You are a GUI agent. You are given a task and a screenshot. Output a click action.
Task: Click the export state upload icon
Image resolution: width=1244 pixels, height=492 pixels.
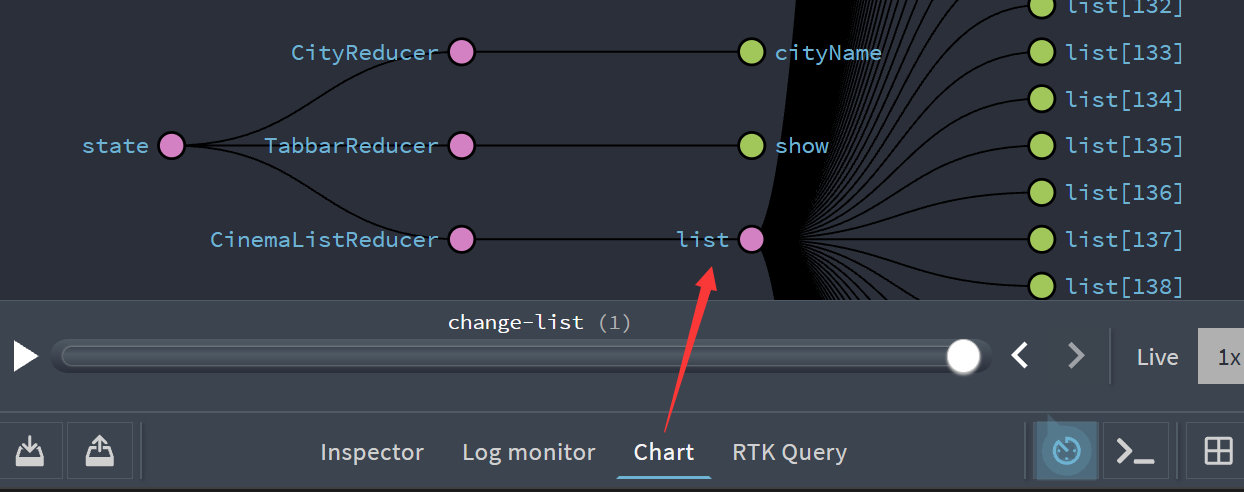tap(100, 451)
